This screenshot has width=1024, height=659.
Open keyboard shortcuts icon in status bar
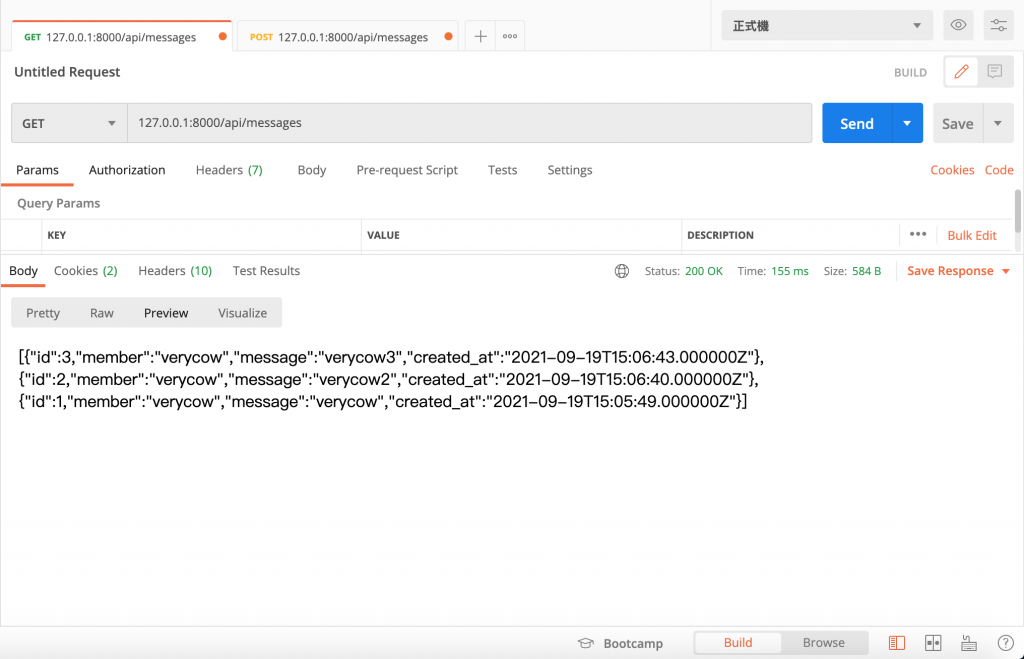coord(969,643)
